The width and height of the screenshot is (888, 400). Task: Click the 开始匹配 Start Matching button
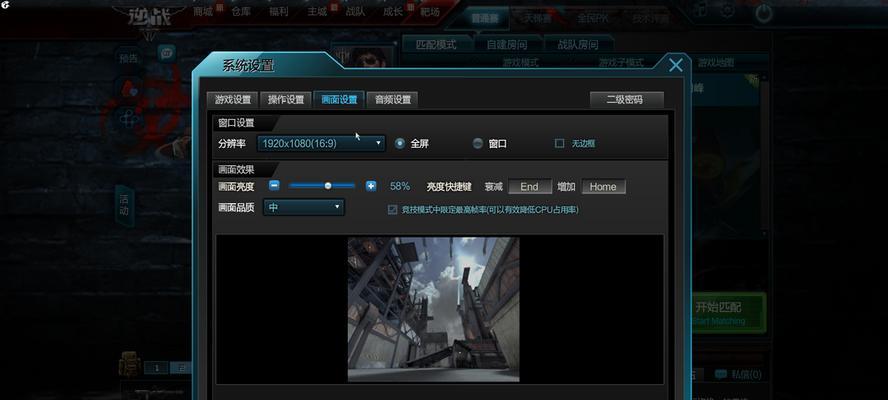click(x=726, y=313)
